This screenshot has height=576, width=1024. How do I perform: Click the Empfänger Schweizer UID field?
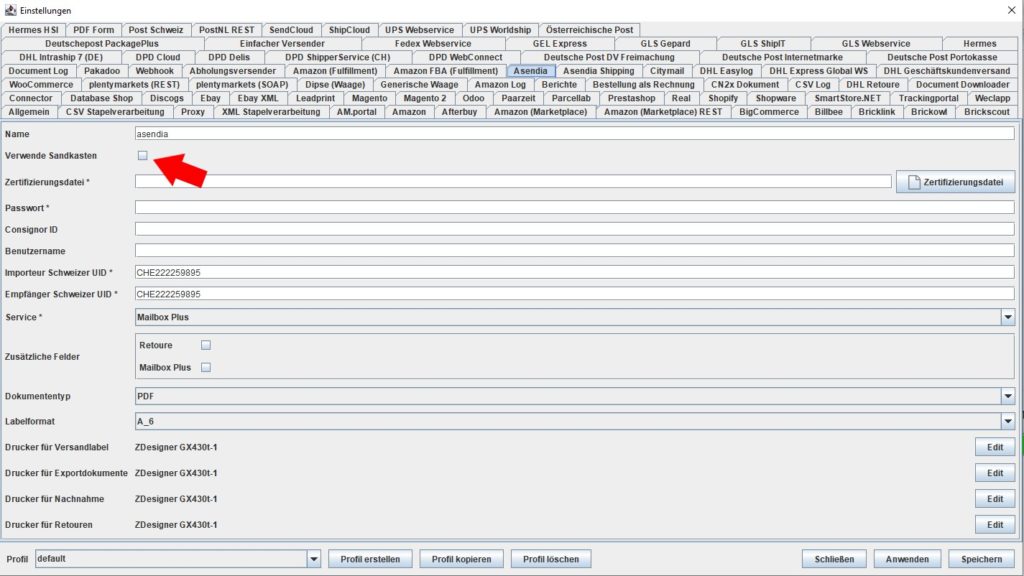(575, 294)
